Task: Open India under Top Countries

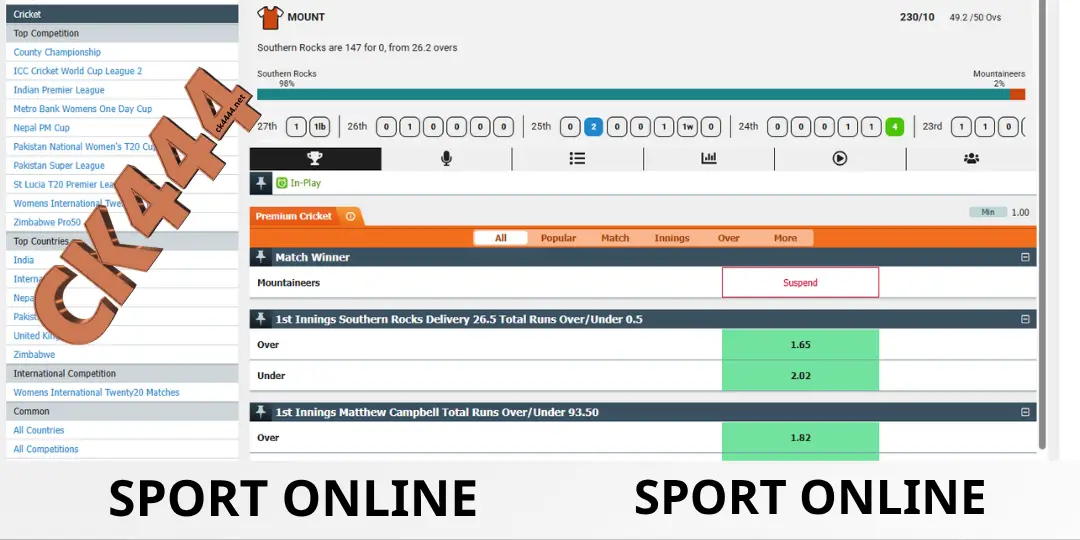Action: coord(23,260)
